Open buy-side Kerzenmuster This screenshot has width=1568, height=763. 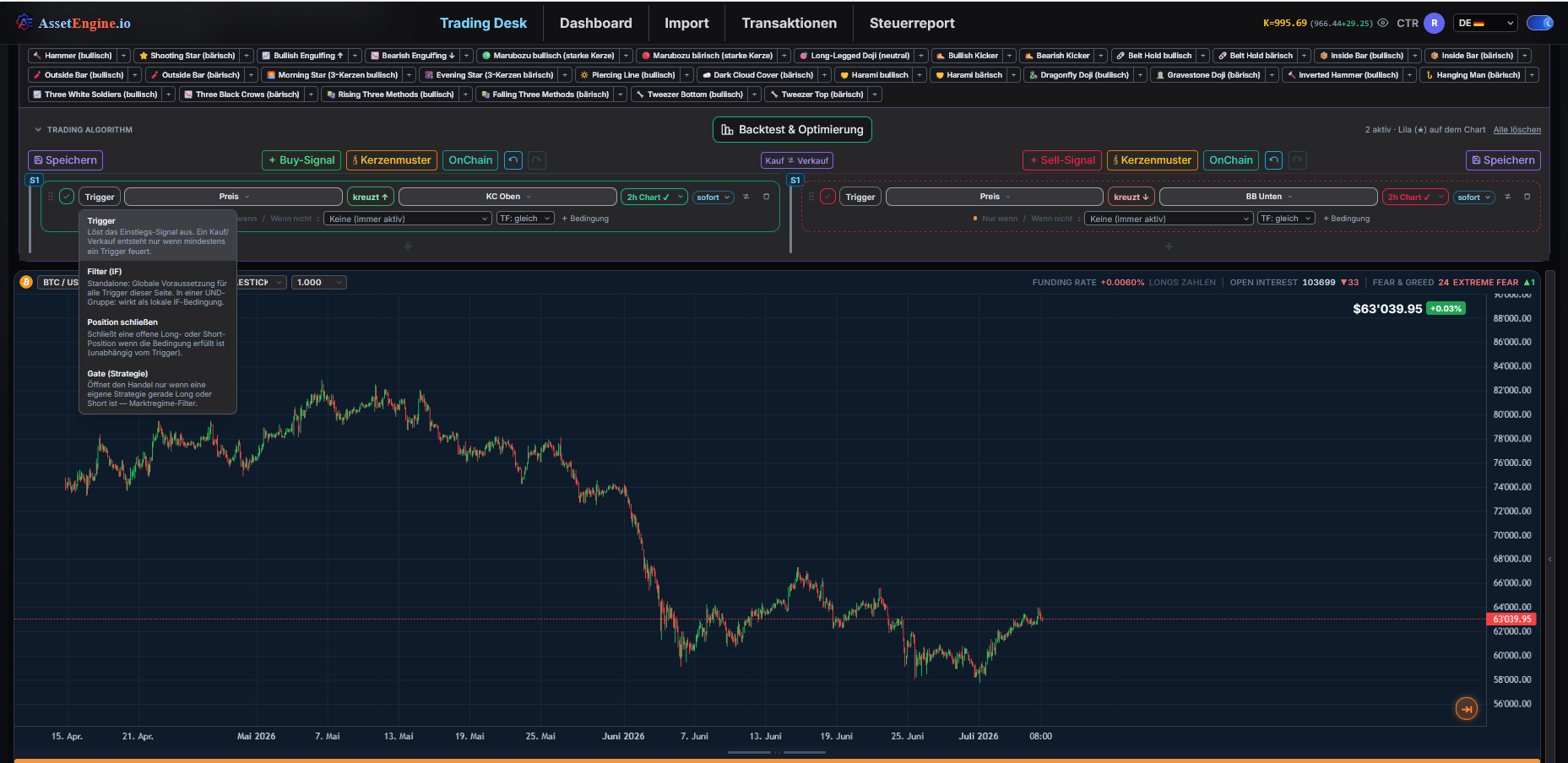click(392, 160)
